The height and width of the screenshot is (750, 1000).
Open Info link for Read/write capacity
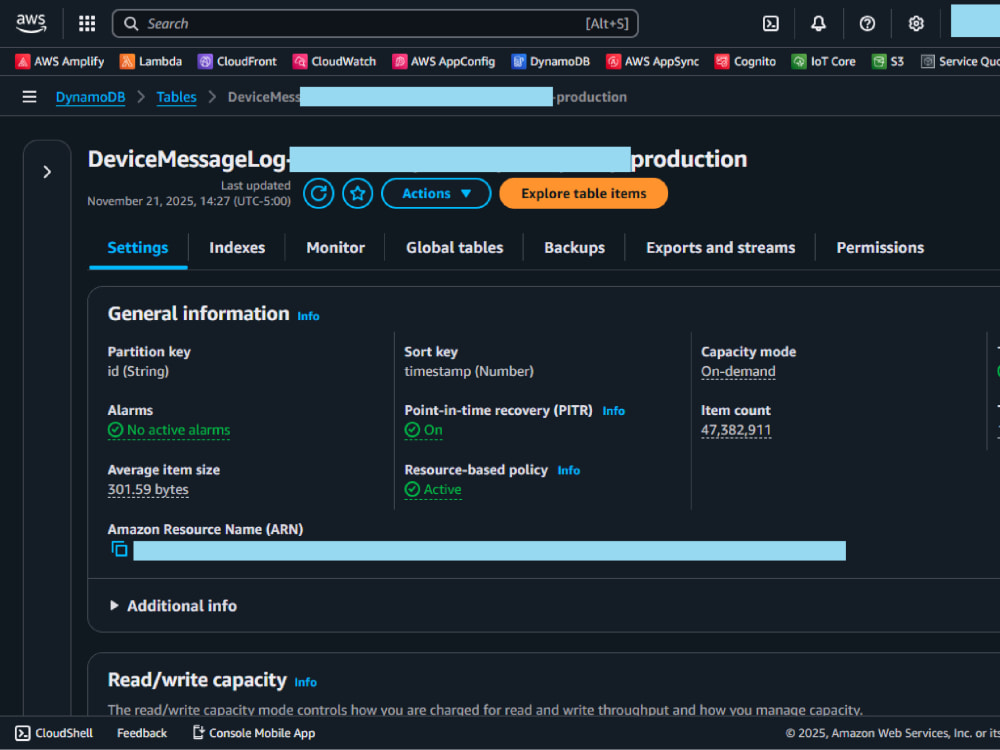point(305,682)
